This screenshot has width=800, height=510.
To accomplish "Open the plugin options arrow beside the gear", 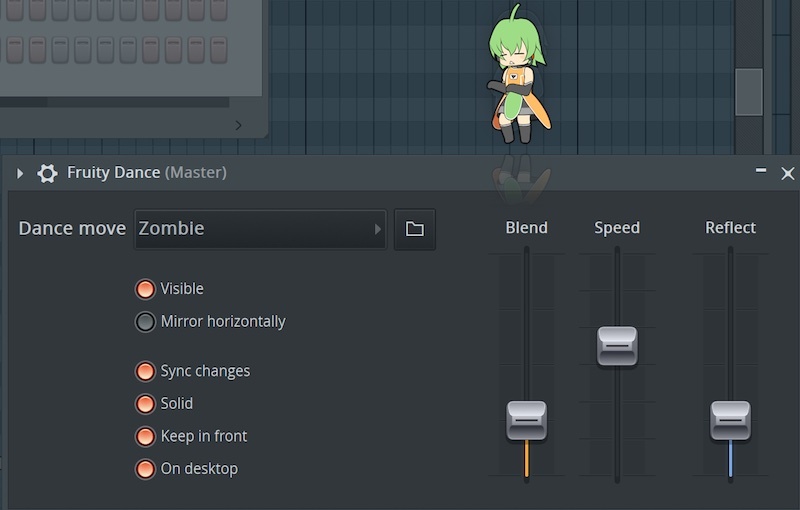I will 20,173.
